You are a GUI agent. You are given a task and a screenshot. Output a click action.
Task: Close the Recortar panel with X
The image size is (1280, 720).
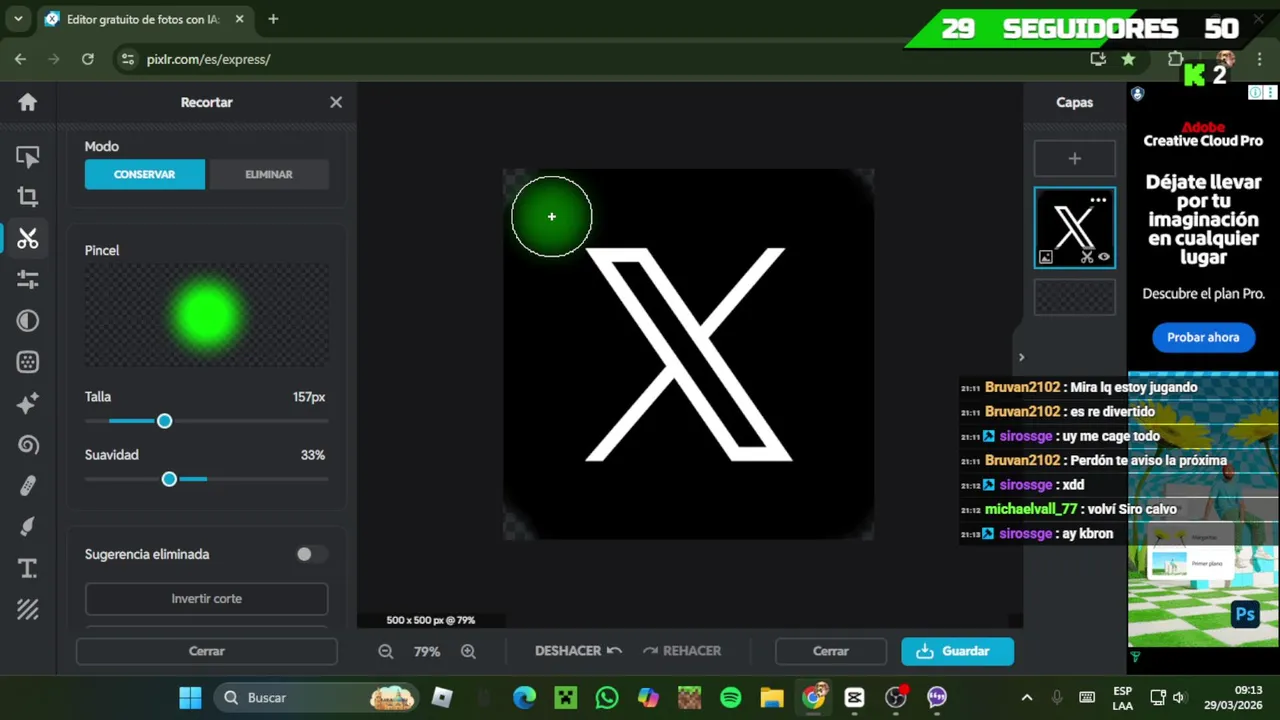[336, 102]
